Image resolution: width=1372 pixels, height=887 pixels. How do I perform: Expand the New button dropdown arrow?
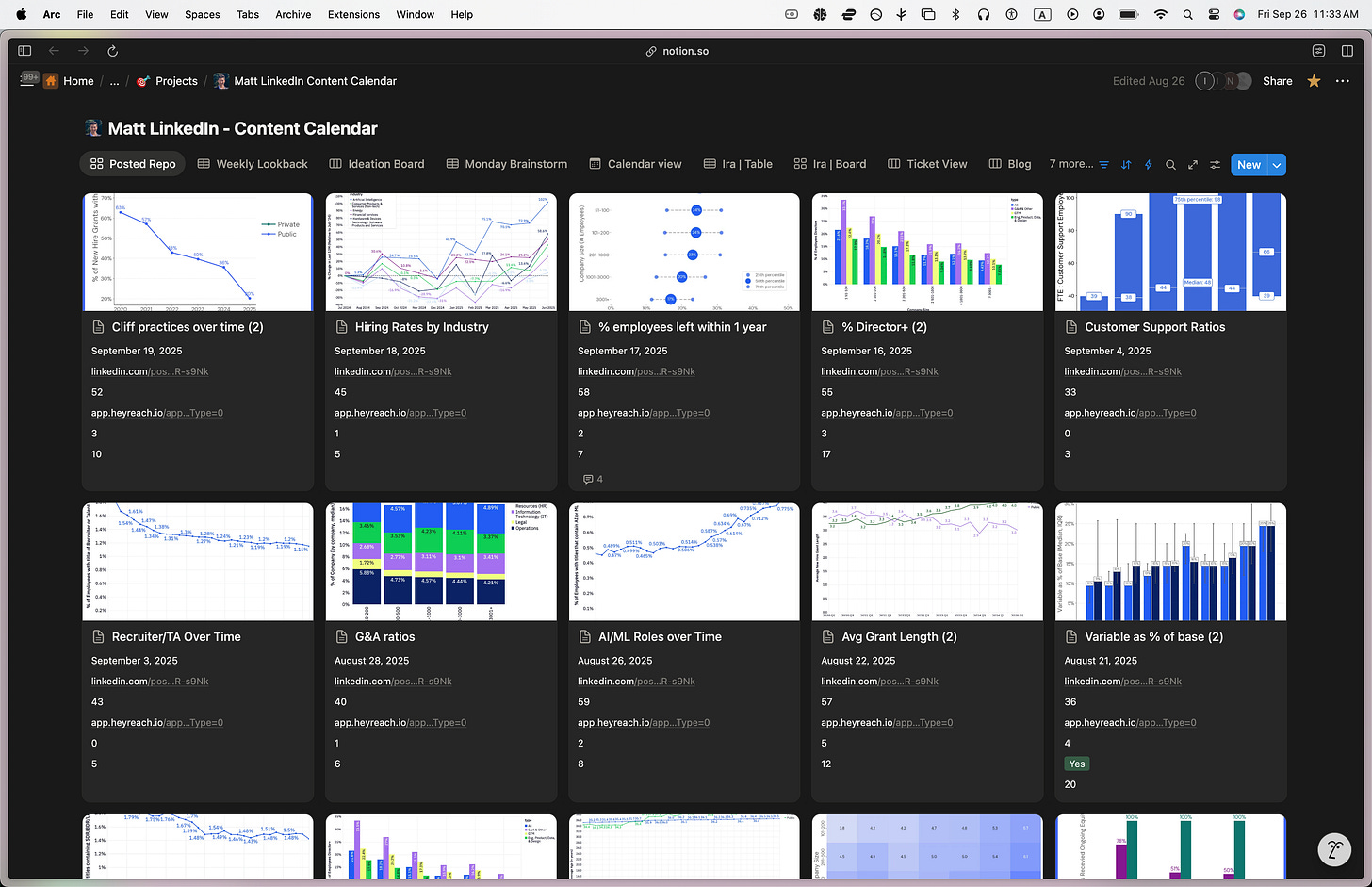click(x=1277, y=164)
